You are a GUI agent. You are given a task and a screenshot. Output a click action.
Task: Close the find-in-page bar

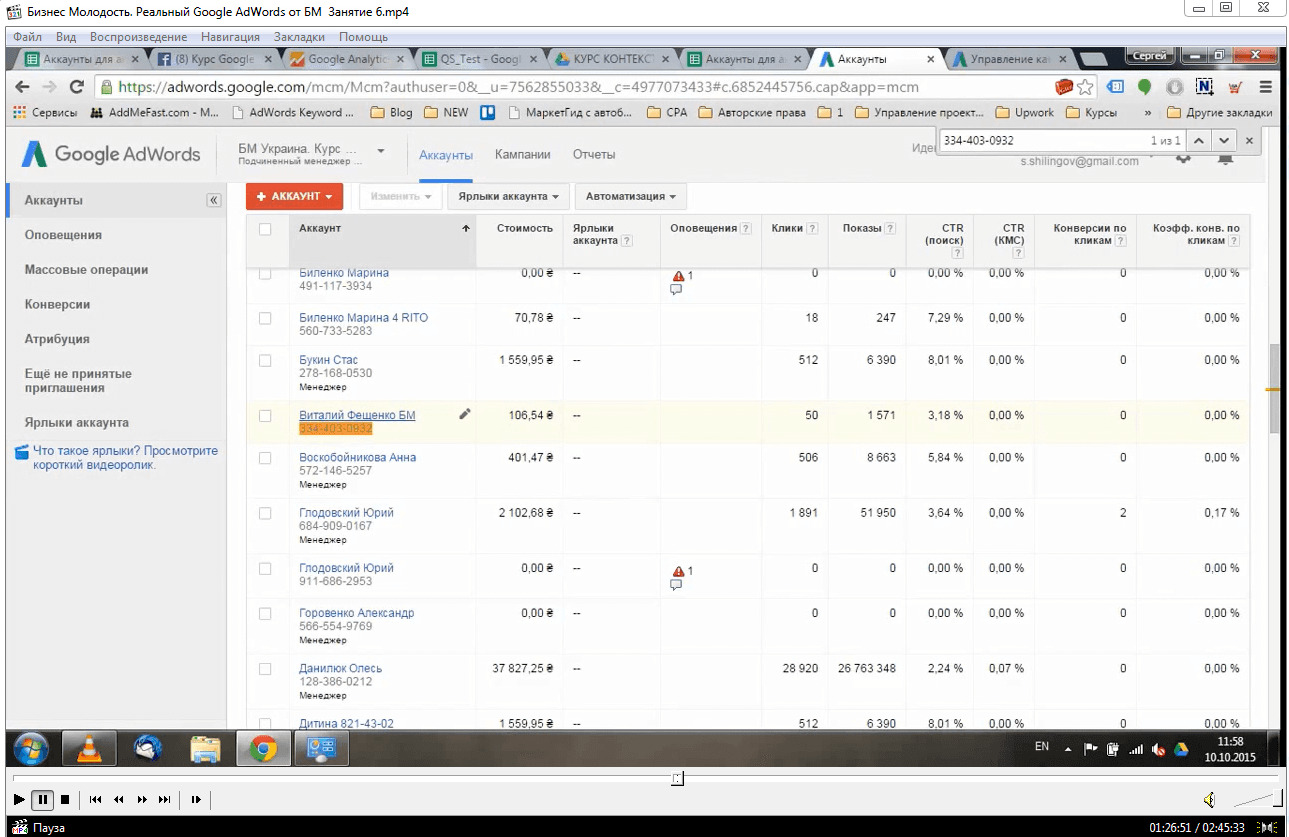[x=1249, y=141]
